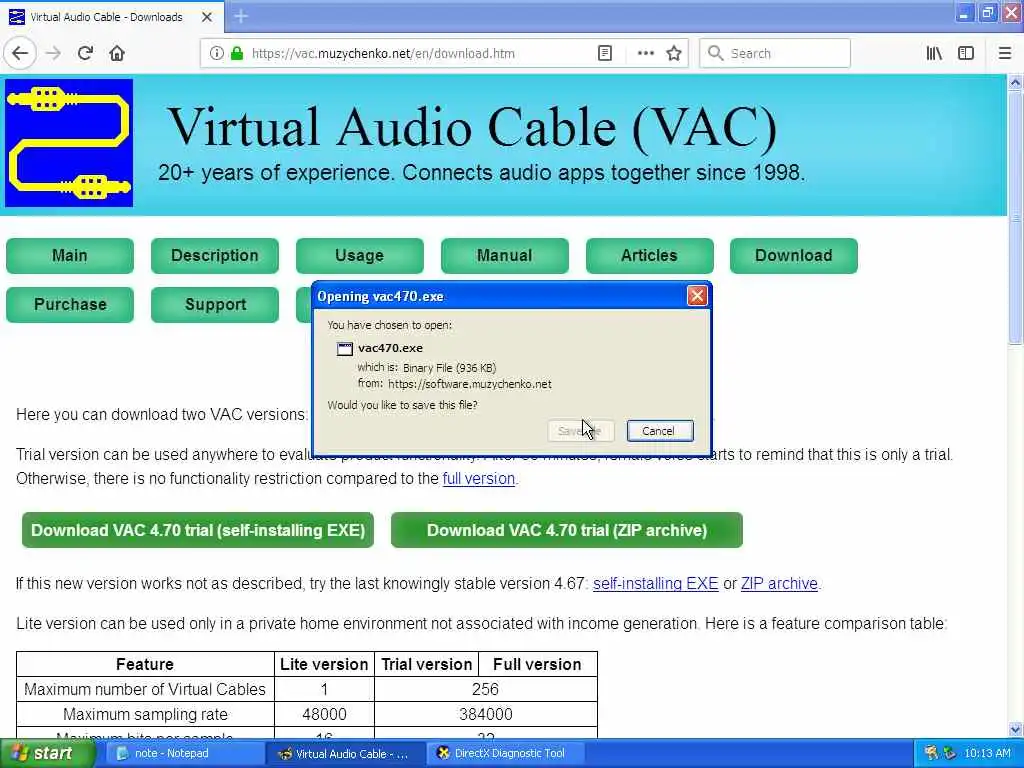Open the Support page
1024x768 pixels.
[215, 304]
